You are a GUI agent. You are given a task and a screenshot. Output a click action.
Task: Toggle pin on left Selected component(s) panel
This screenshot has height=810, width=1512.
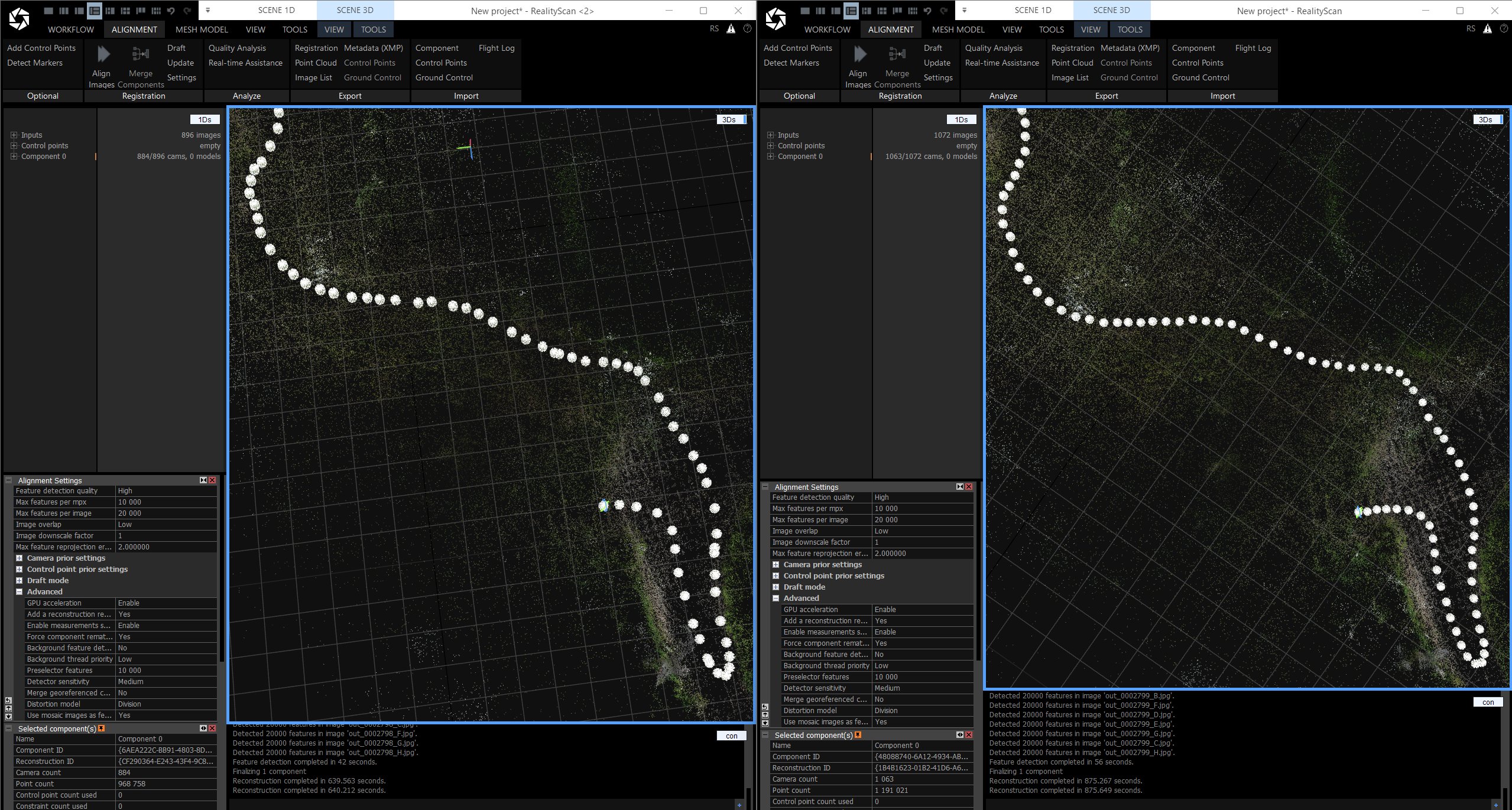pos(101,728)
